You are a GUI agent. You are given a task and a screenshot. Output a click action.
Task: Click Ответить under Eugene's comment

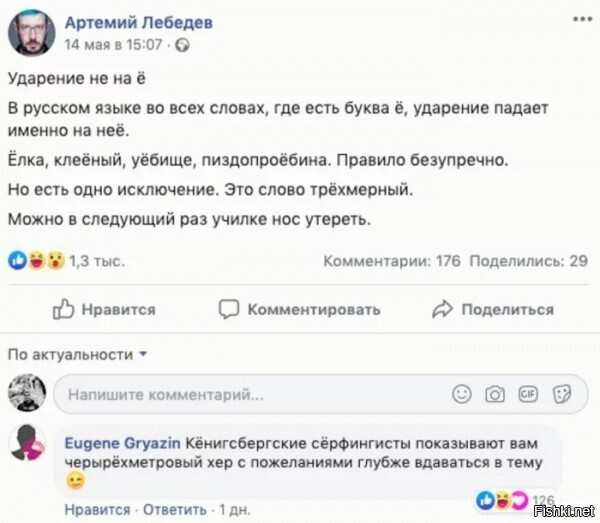(x=174, y=510)
